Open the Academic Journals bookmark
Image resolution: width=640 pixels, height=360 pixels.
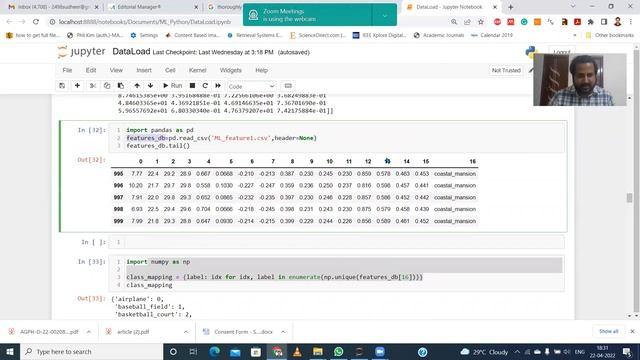tap(439, 35)
